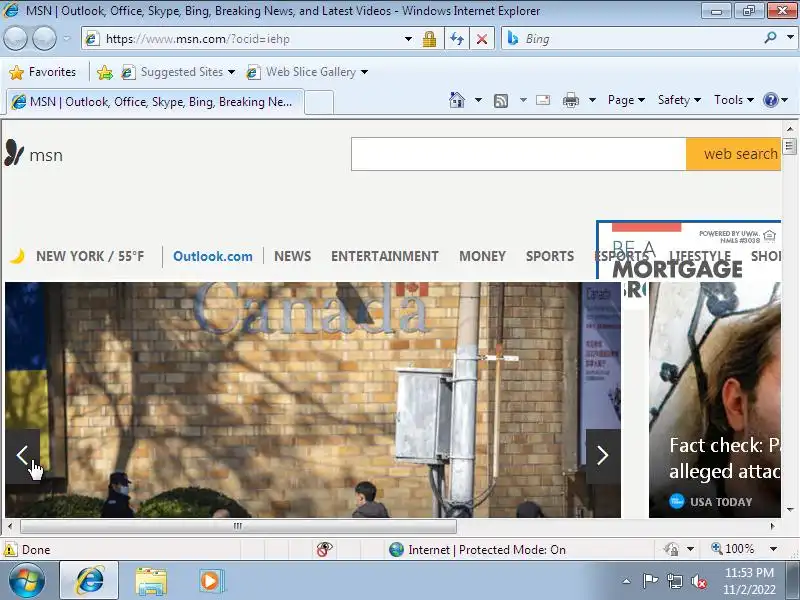Click the privacy report eye icon
Image resolution: width=800 pixels, height=600 pixels.
pyautogui.click(x=324, y=549)
